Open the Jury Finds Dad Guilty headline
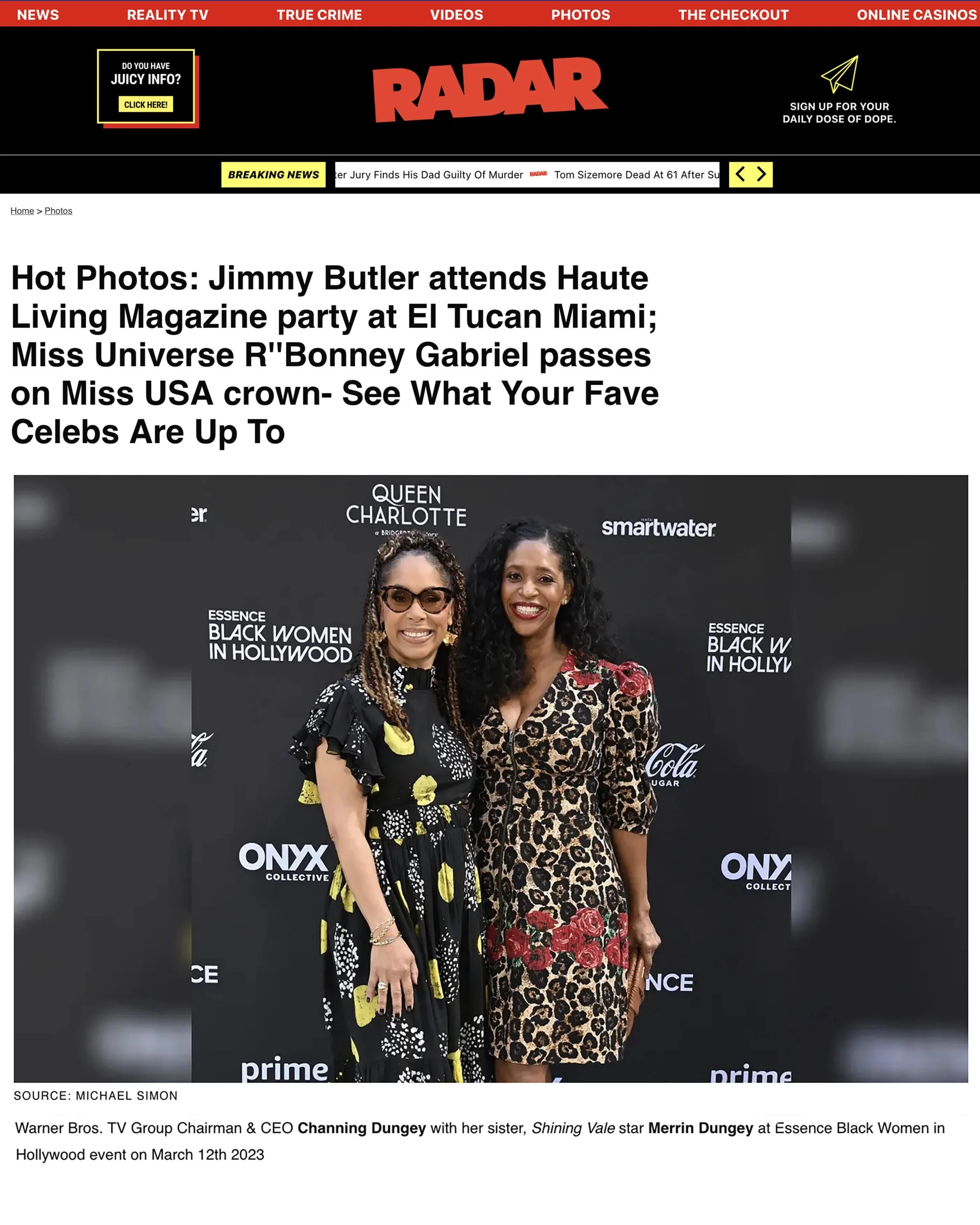 (429, 175)
